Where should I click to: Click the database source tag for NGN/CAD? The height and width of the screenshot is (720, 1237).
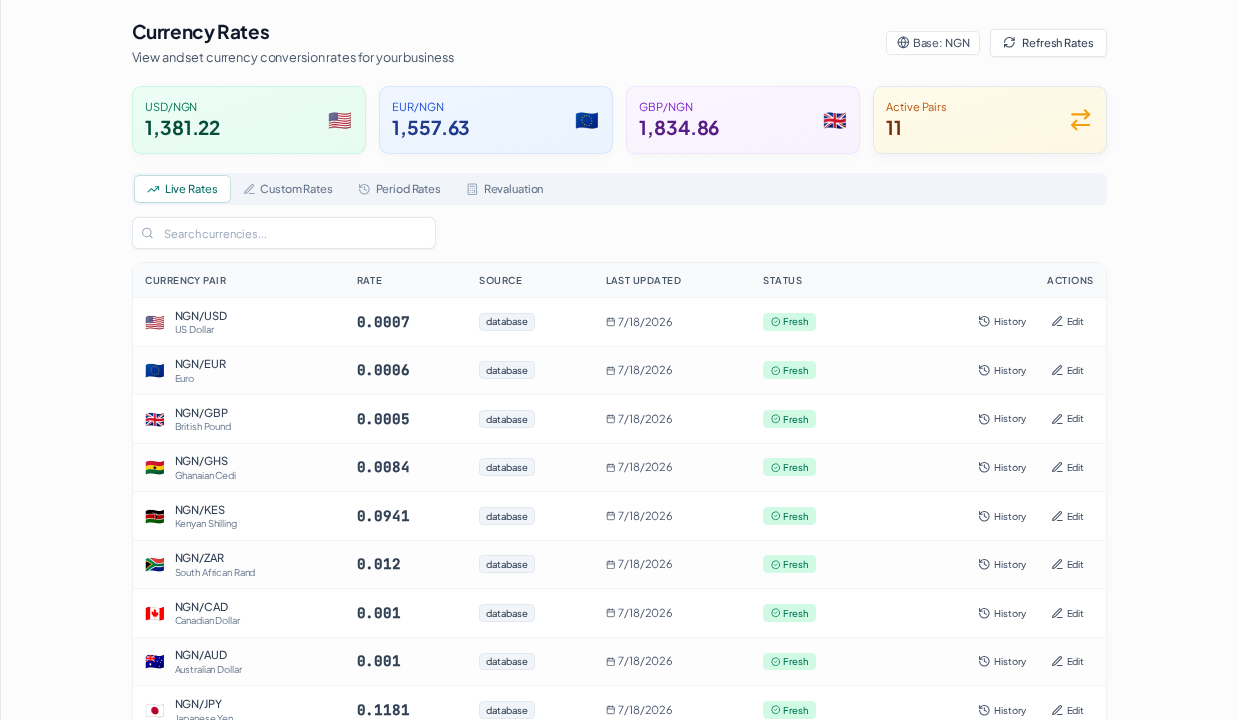coord(506,613)
